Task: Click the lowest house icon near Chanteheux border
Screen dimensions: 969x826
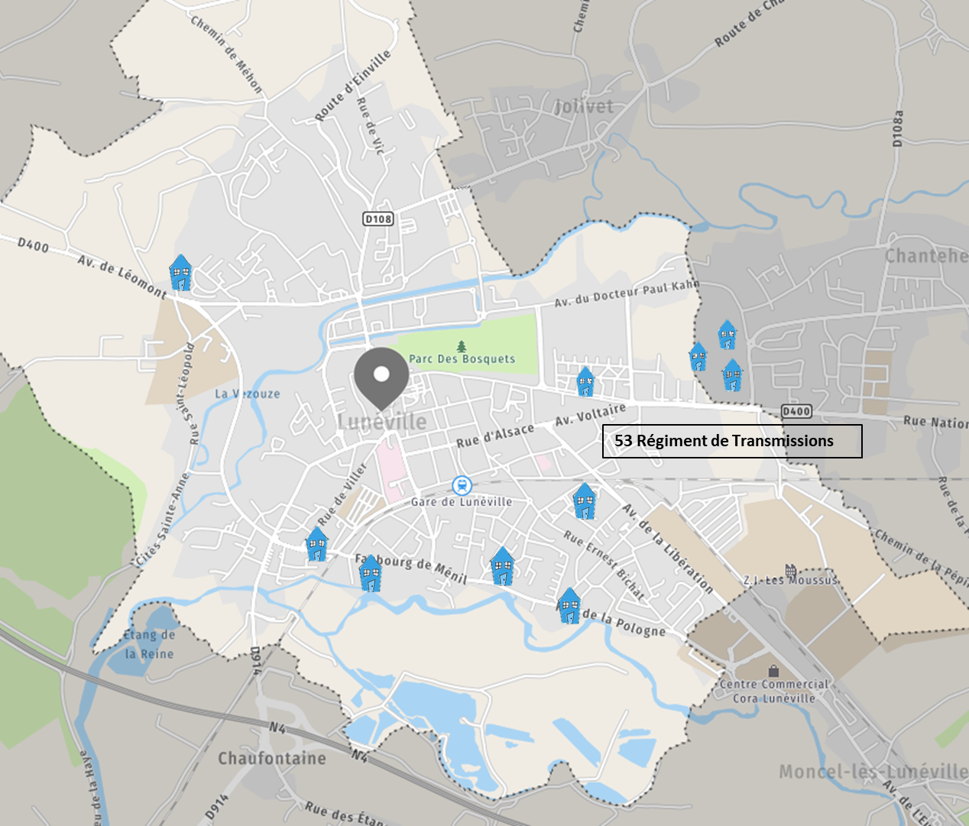Action: [732, 375]
